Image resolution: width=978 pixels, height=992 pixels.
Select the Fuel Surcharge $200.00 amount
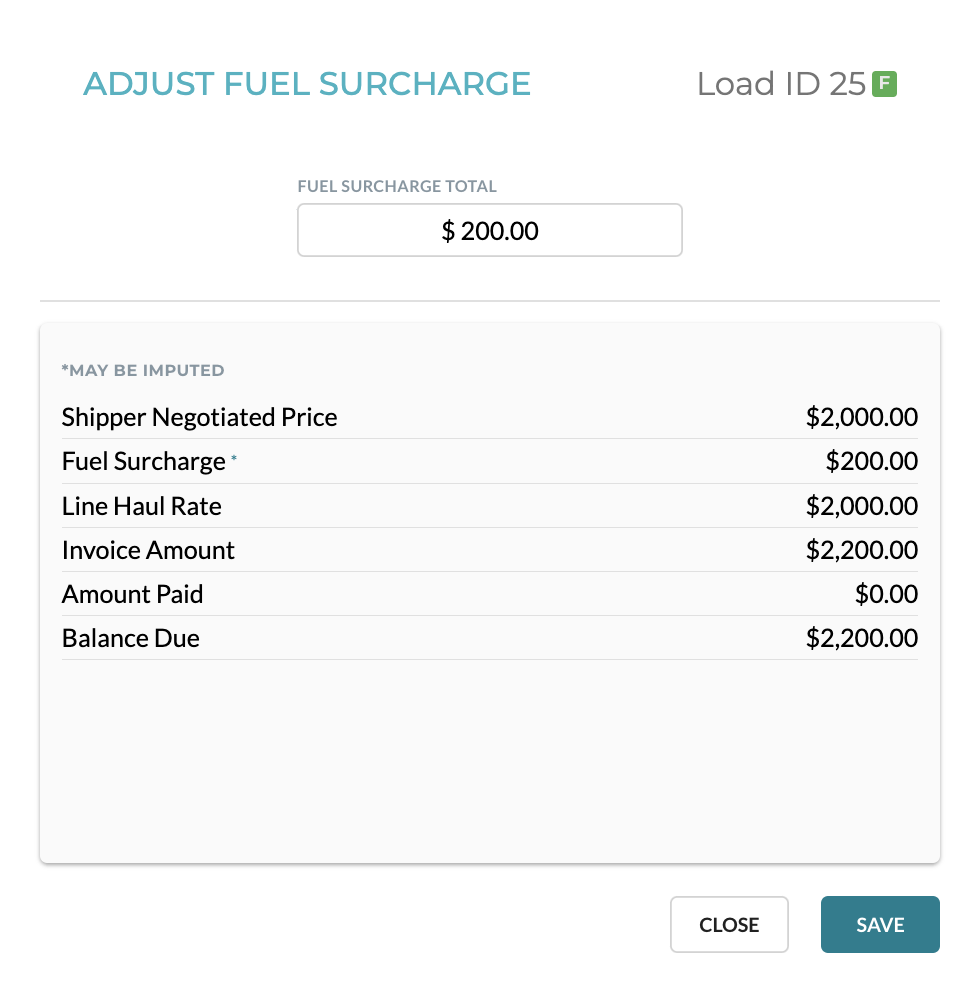(871, 461)
